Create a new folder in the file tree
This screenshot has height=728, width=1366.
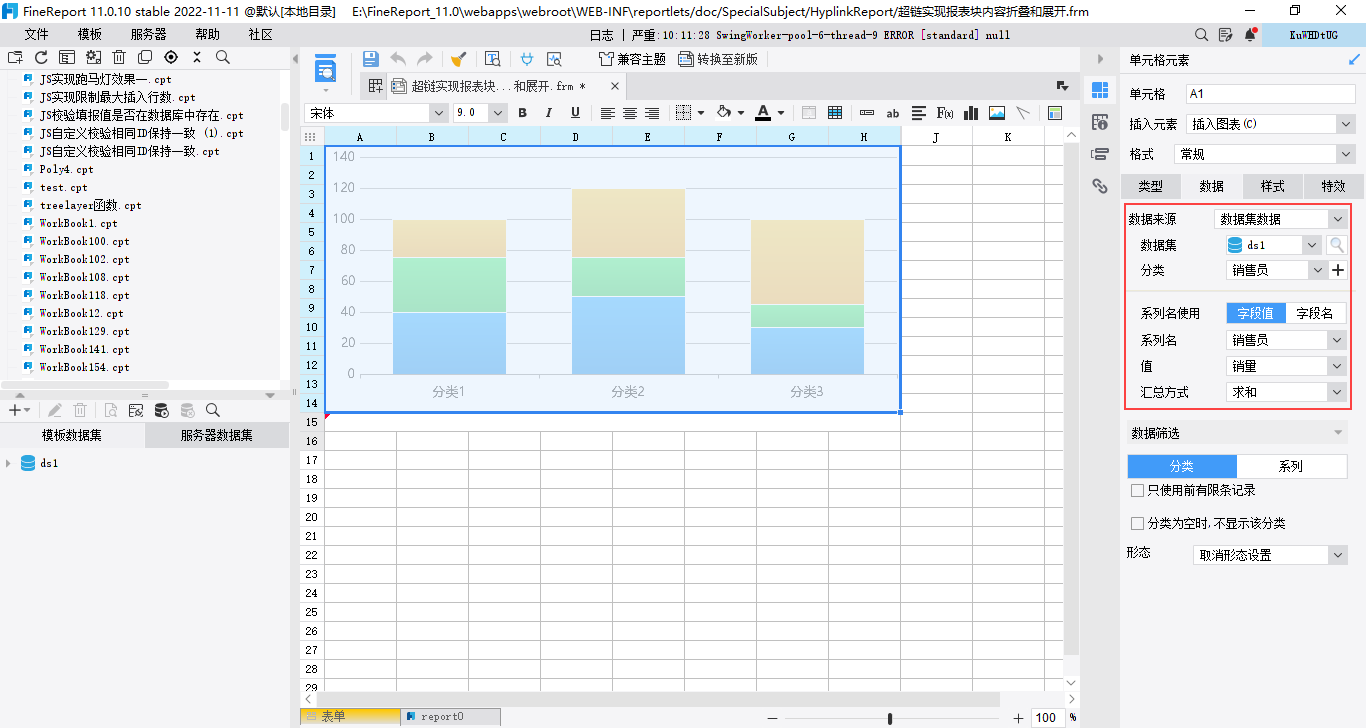tap(15, 57)
